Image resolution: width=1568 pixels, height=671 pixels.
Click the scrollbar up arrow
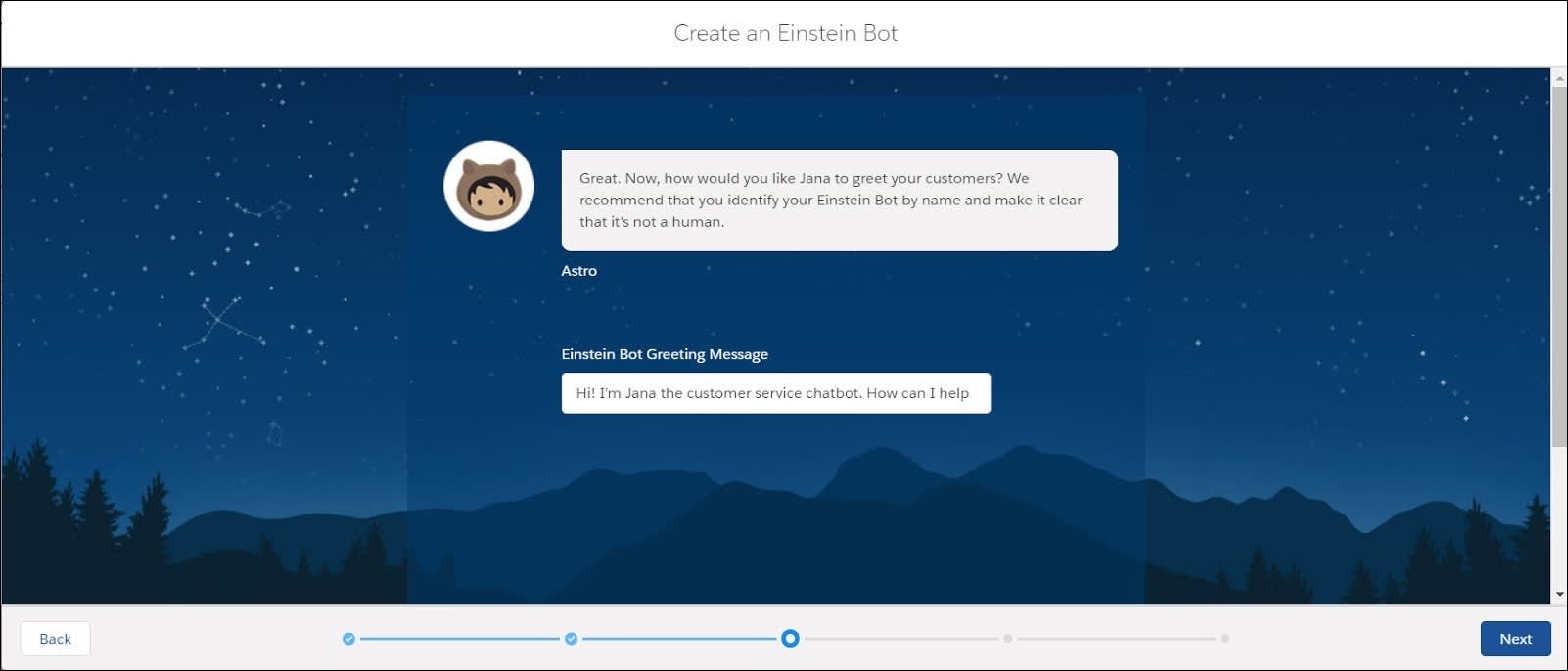click(1559, 77)
